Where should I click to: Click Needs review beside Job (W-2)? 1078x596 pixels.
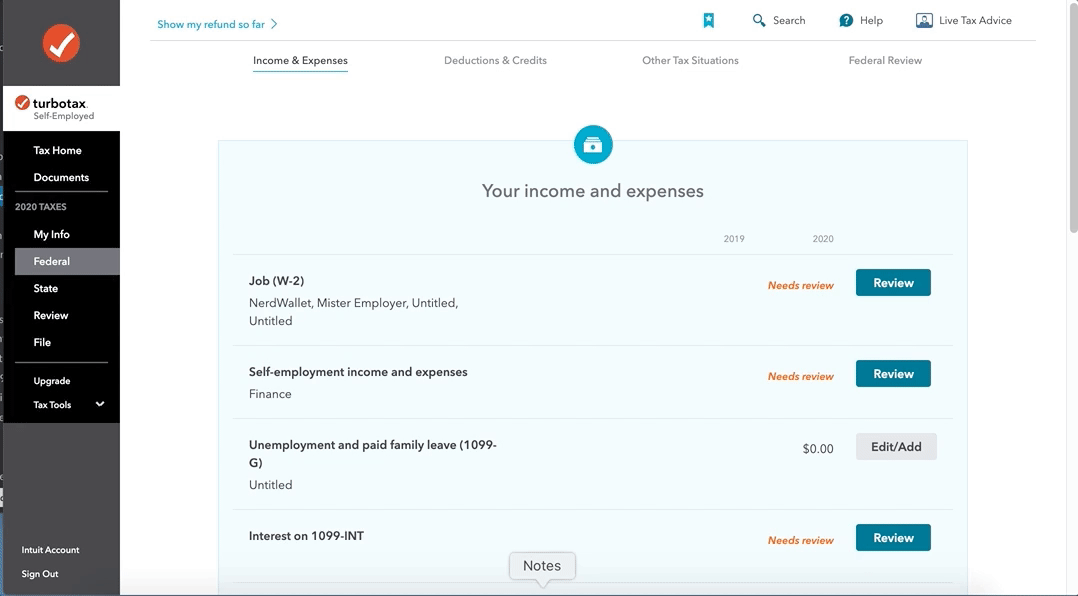(800, 285)
